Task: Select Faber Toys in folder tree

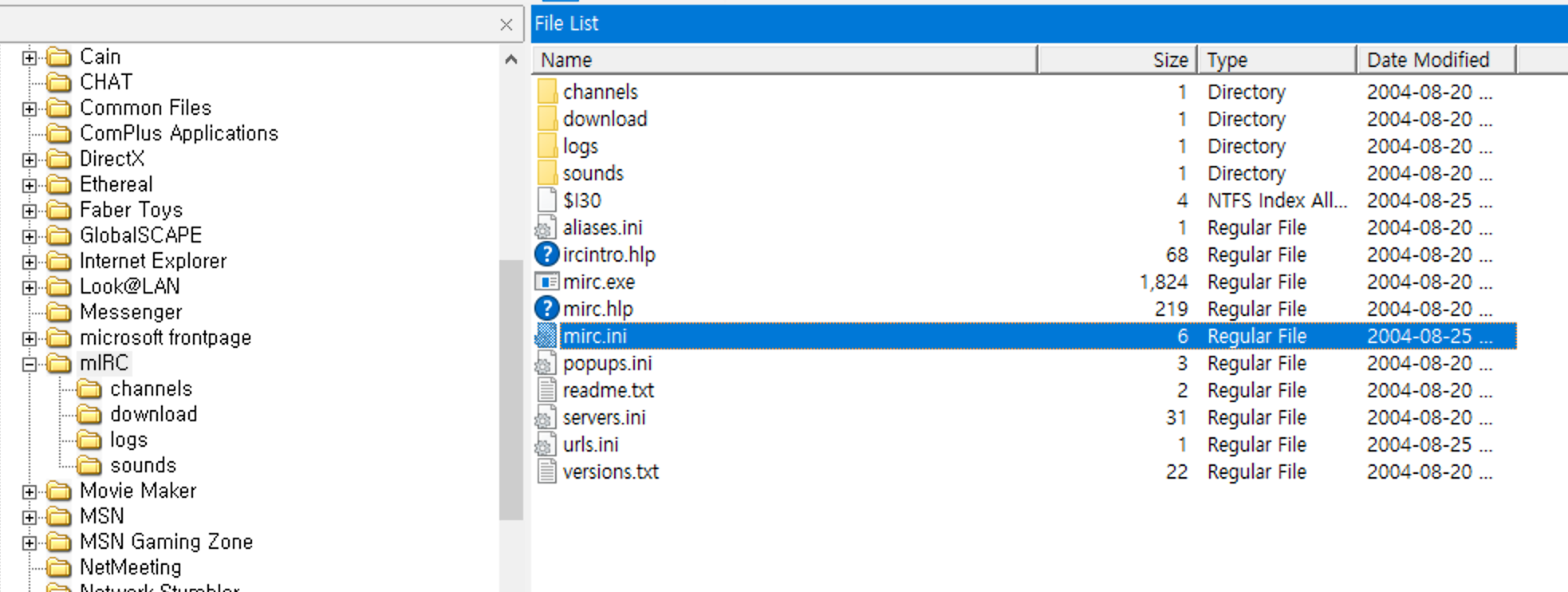Action: [x=131, y=210]
